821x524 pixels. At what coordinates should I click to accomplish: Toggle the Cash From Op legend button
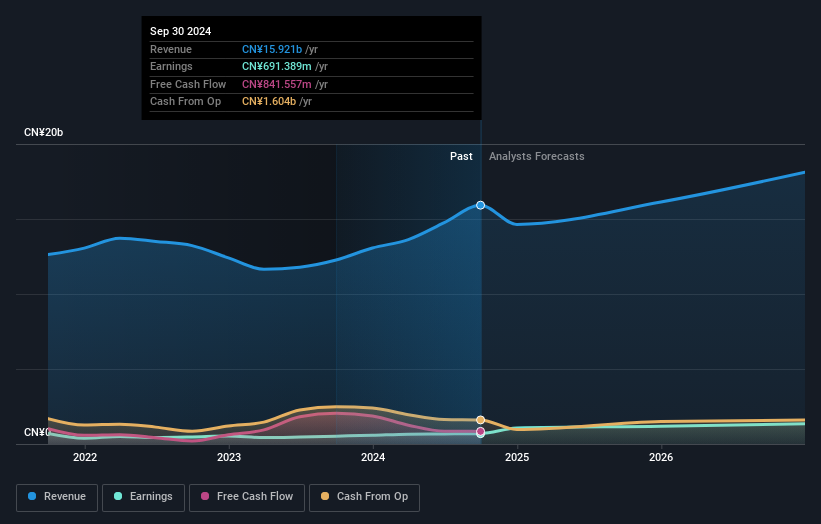(x=364, y=497)
